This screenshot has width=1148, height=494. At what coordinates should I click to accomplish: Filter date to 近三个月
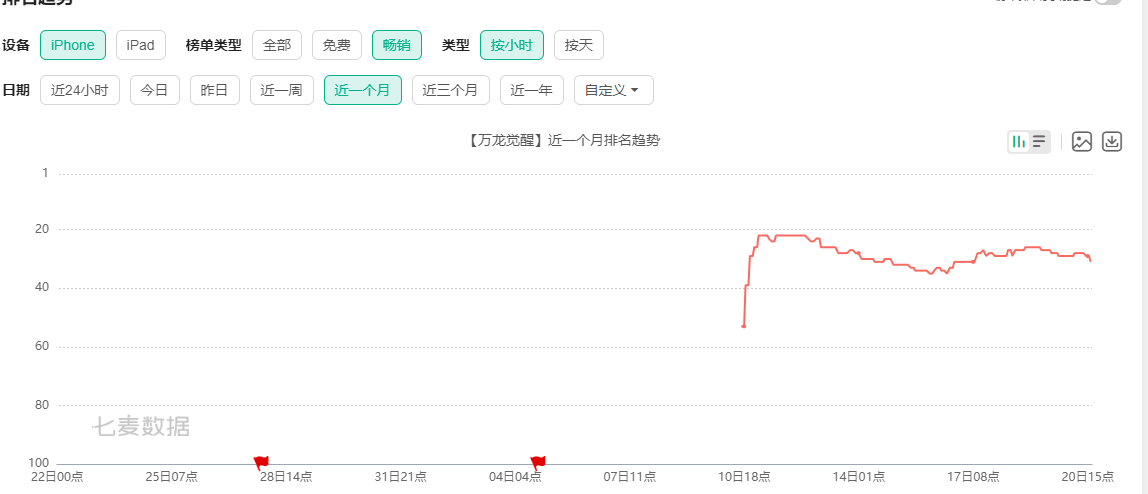(450, 90)
